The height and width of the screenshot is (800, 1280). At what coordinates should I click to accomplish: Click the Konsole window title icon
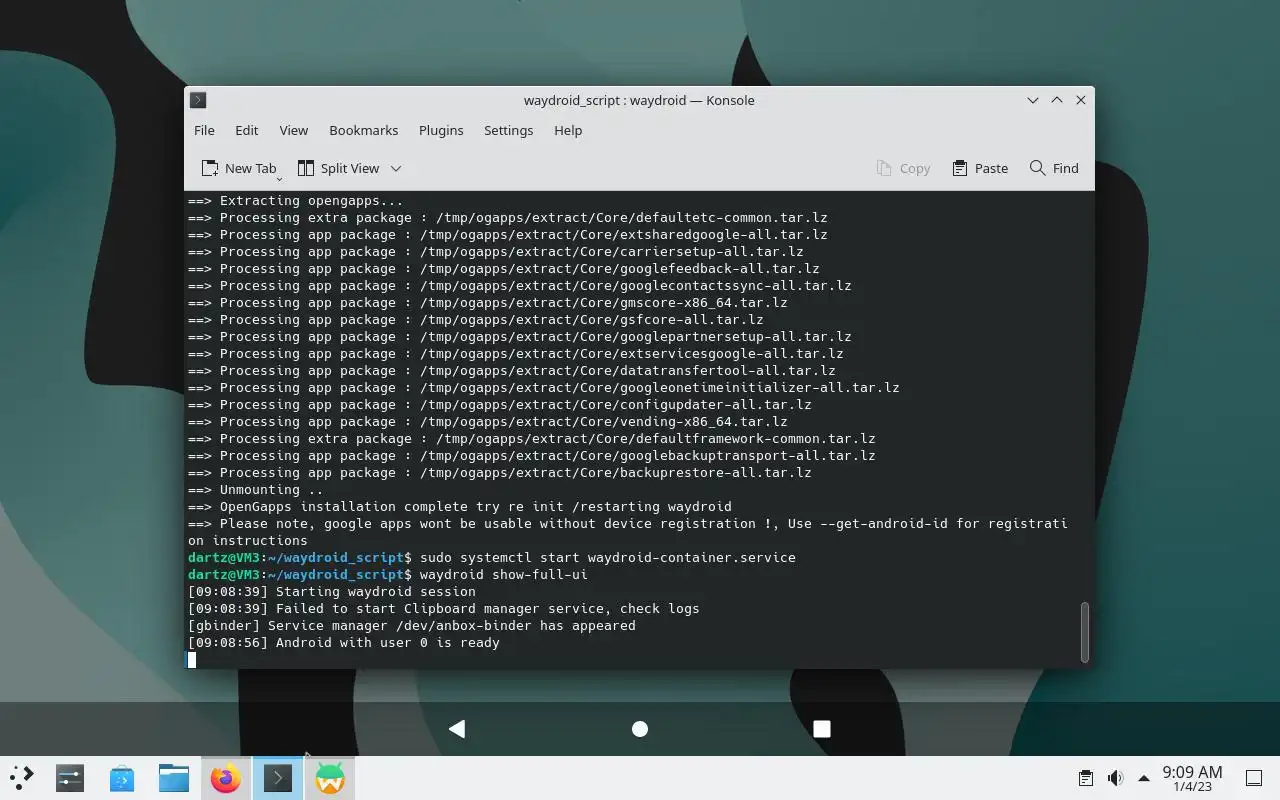[198, 100]
